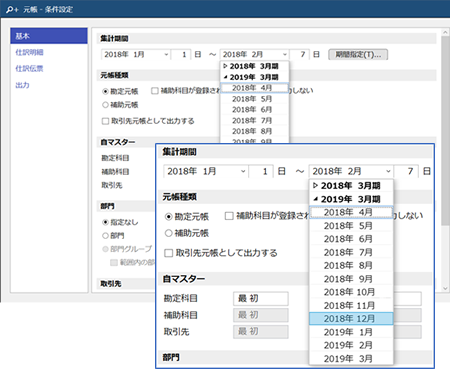Toggle 補助科目が登録され checkbox in enlarged view
This screenshot has width=450, height=370.
[x=229, y=216]
